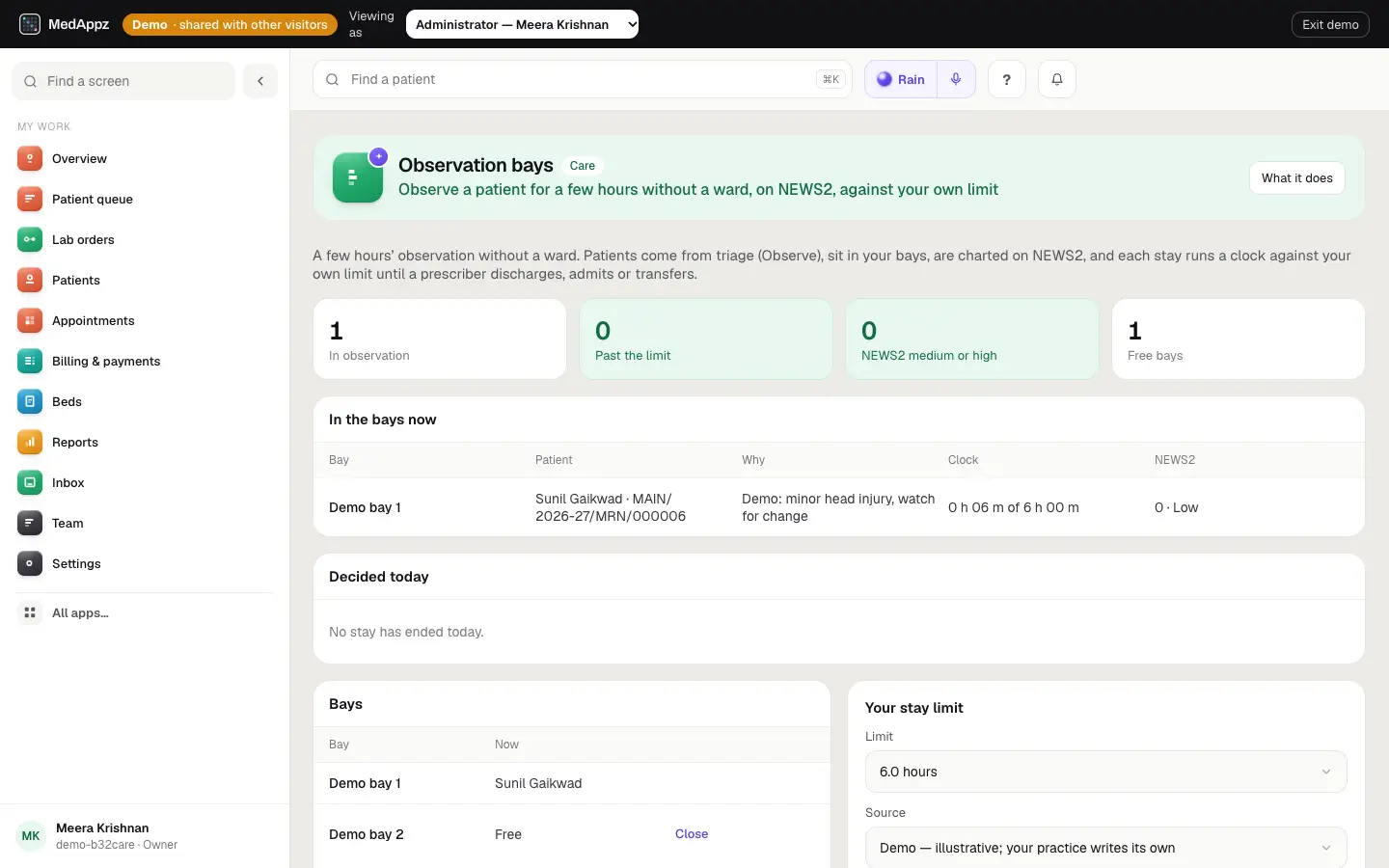Open the Viewing as role dropdown
Screen dimensions: 1389x868
(x=522, y=24)
